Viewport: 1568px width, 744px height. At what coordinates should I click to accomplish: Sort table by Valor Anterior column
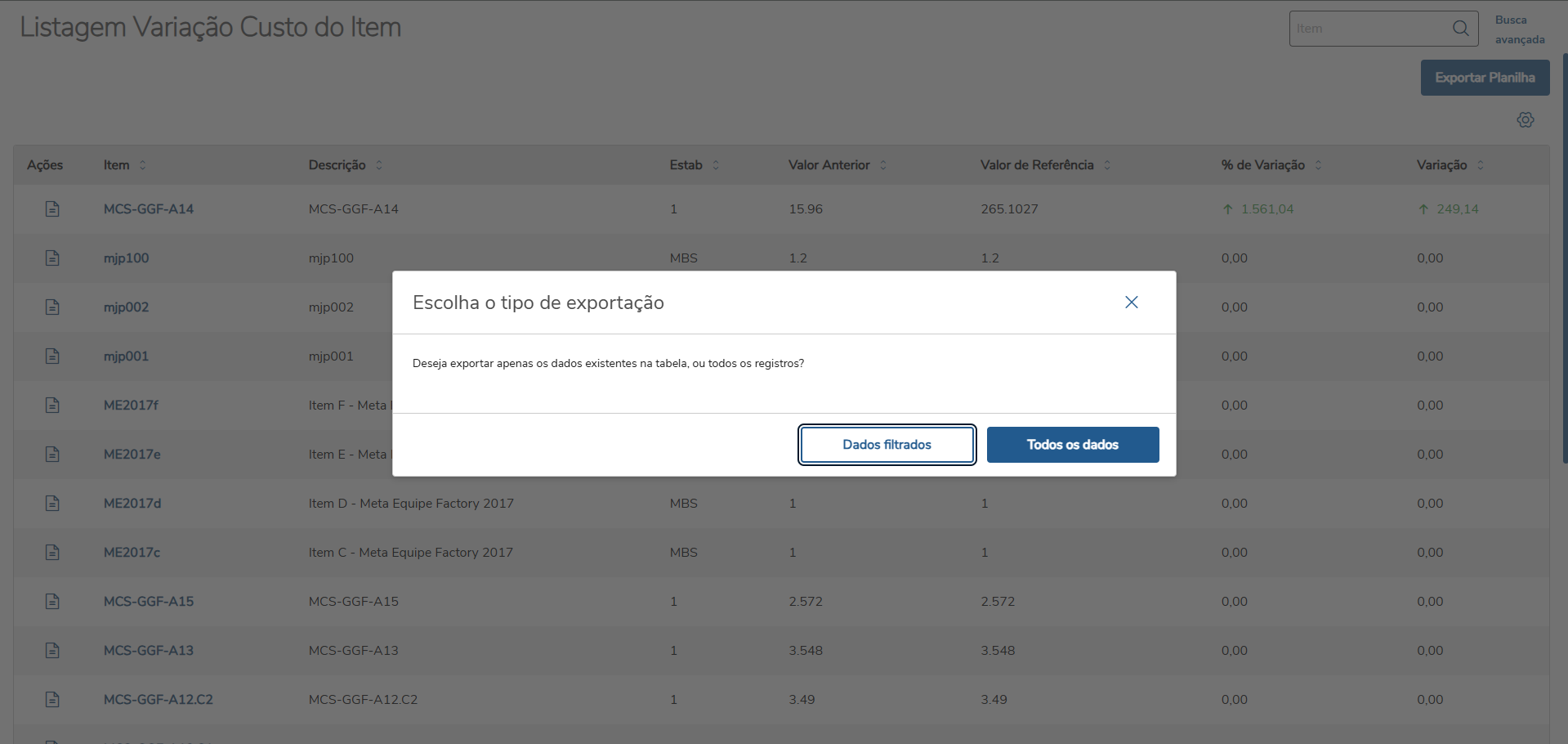point(883,165)
